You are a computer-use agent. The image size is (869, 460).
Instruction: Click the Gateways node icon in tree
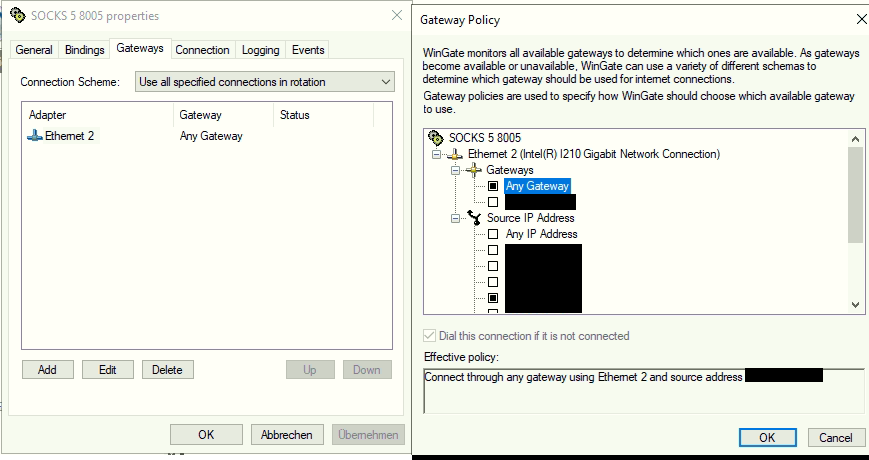point(474,170)
